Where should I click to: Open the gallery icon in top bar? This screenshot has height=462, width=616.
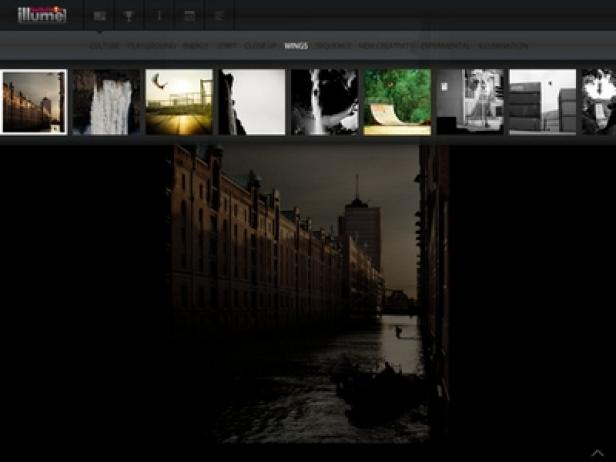click(x=100, y=16)
